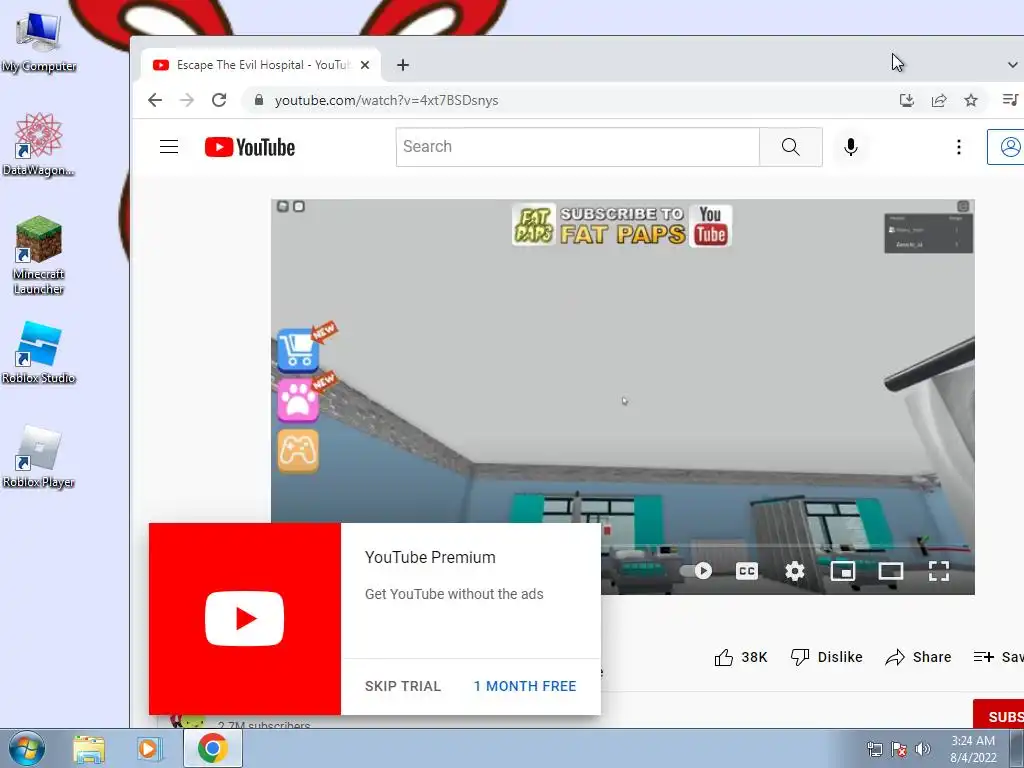The image size is (1024, 768).
Task: Click the network tray icon
Action: (874, 749)
